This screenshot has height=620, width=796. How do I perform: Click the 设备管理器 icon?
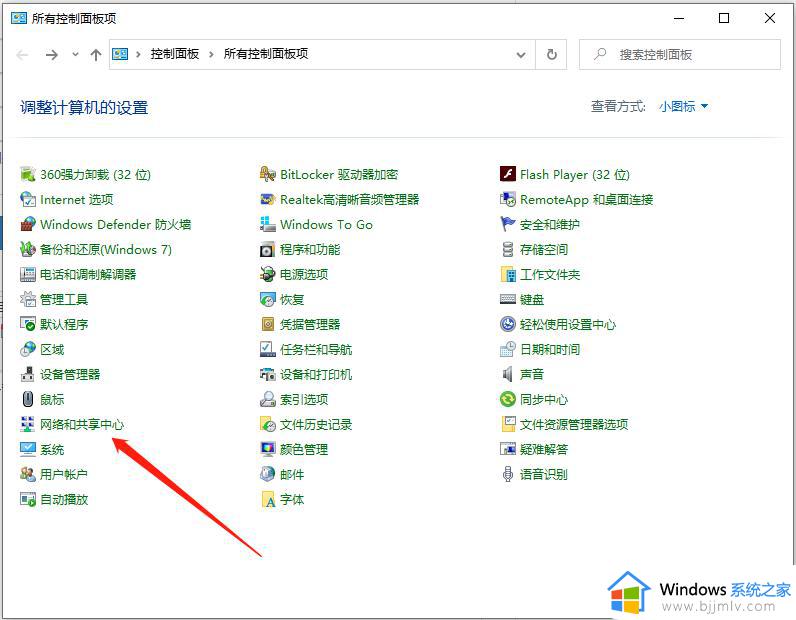(27, 374)
